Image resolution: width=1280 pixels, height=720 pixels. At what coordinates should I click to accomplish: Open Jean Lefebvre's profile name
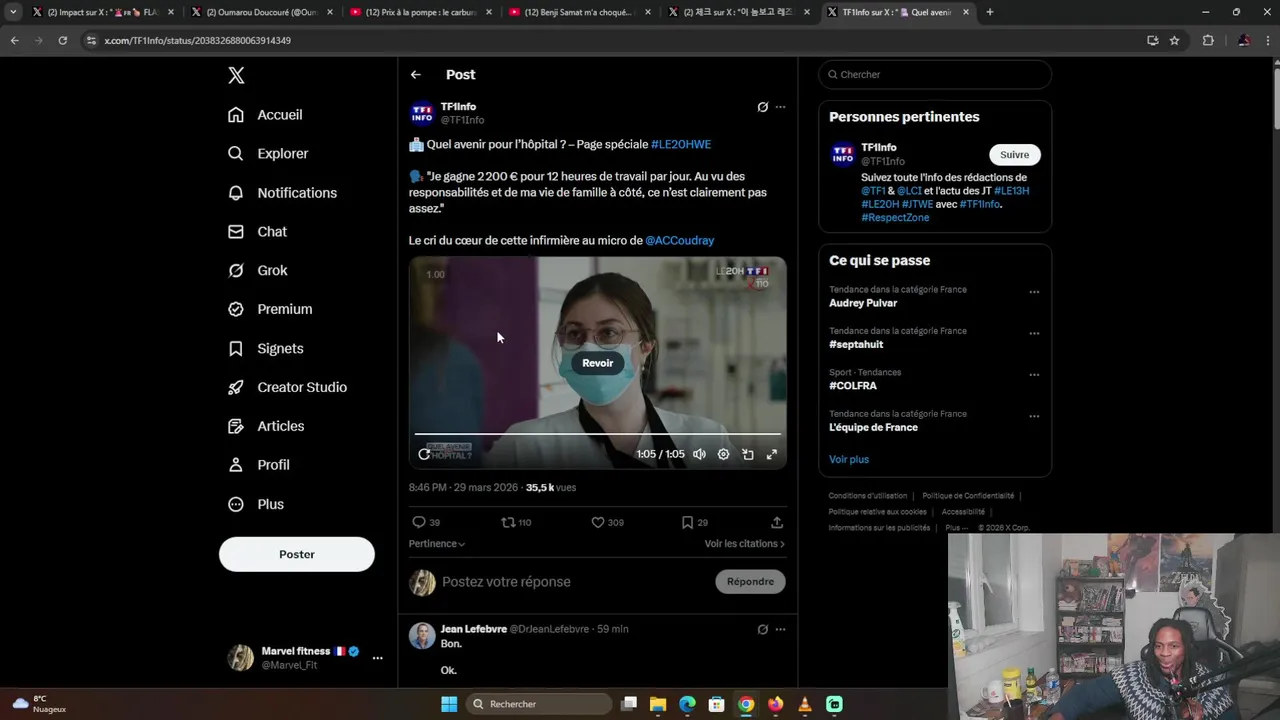(x=474, y=629)
